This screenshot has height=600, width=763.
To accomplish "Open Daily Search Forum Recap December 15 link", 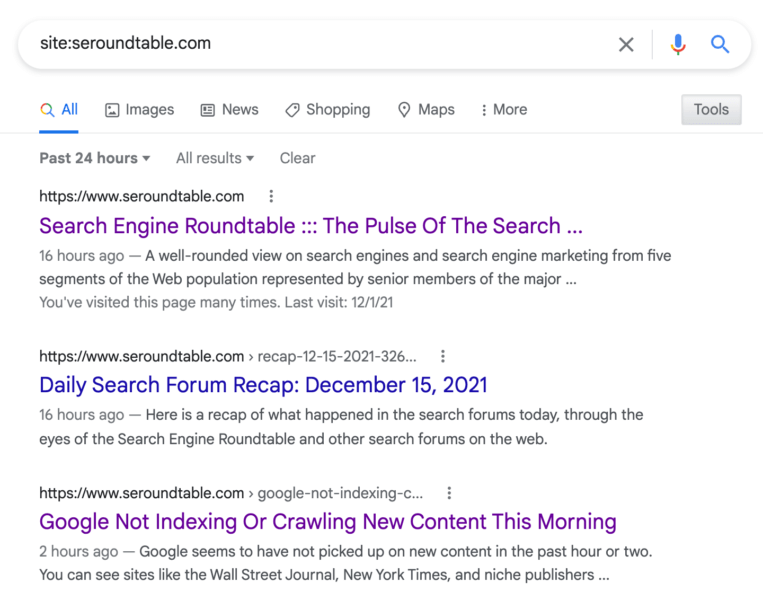I will click(x=263, y=385).
